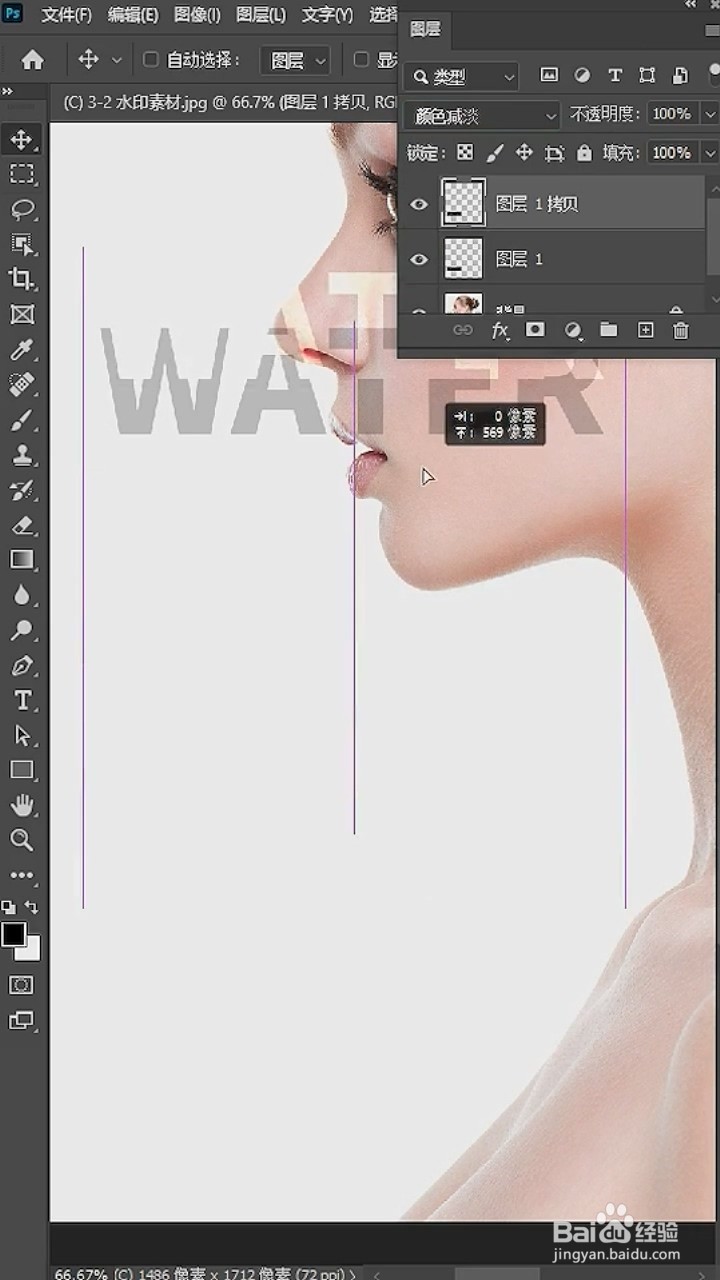The height and width of the screenshot is (1280, 720).
Task: Open the 编辑(E) menu
Action: (x=133, y=15)
